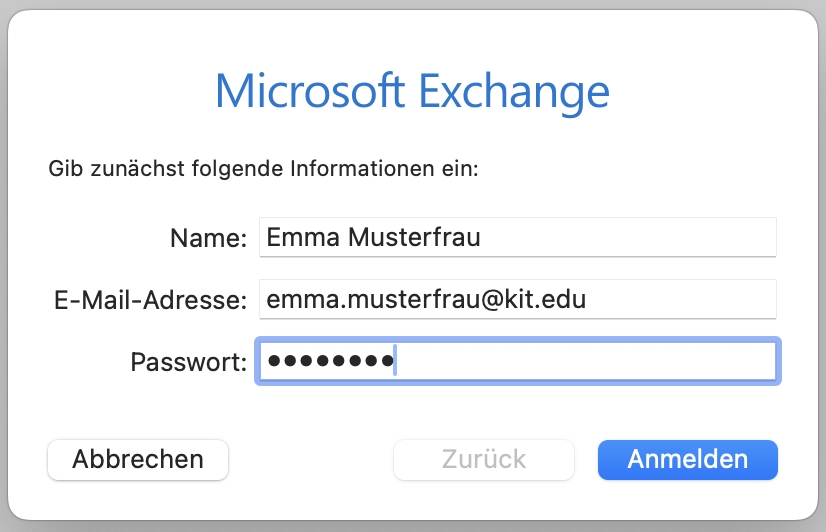
Task: Click the "Gib zunächst folgende Informationen ein" text
Action: 264,167
